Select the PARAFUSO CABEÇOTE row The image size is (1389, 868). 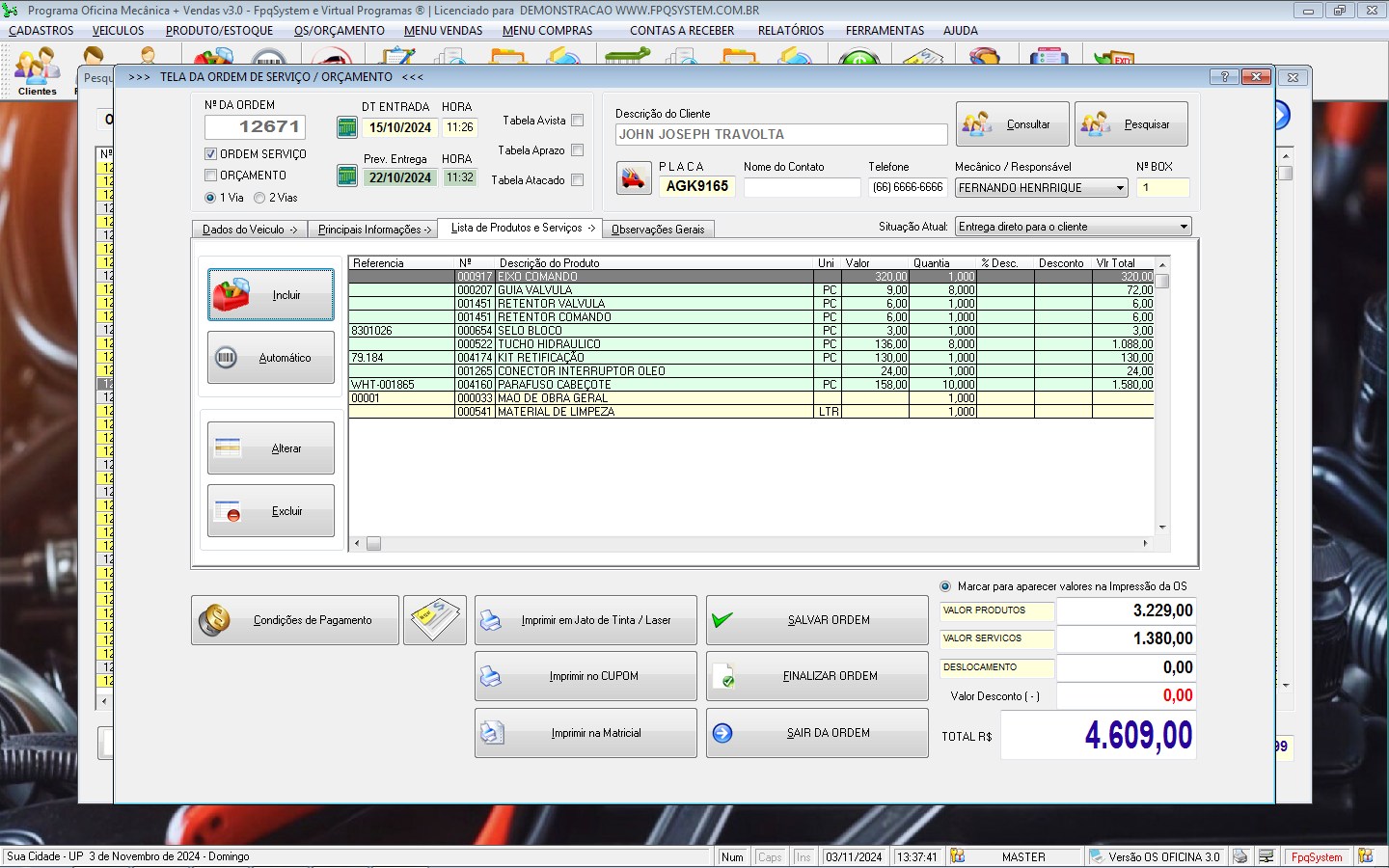point(751,385)
